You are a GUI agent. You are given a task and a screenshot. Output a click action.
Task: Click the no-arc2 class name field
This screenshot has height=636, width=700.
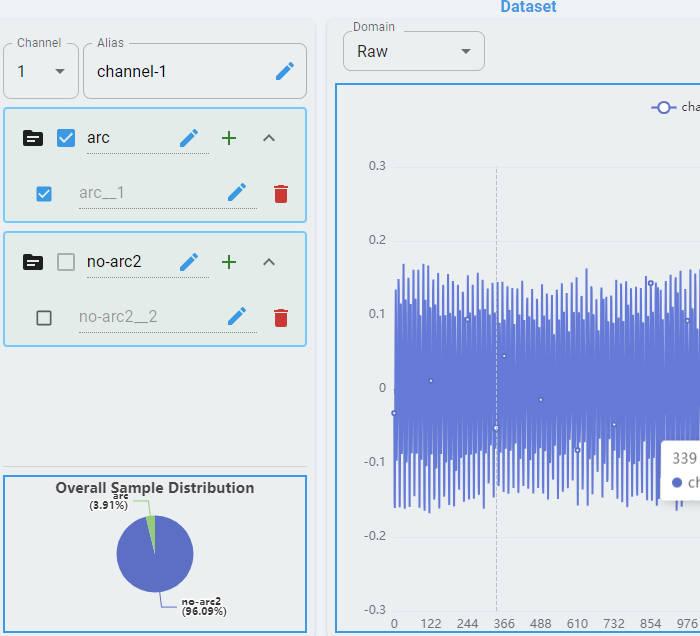pos(147,262)
